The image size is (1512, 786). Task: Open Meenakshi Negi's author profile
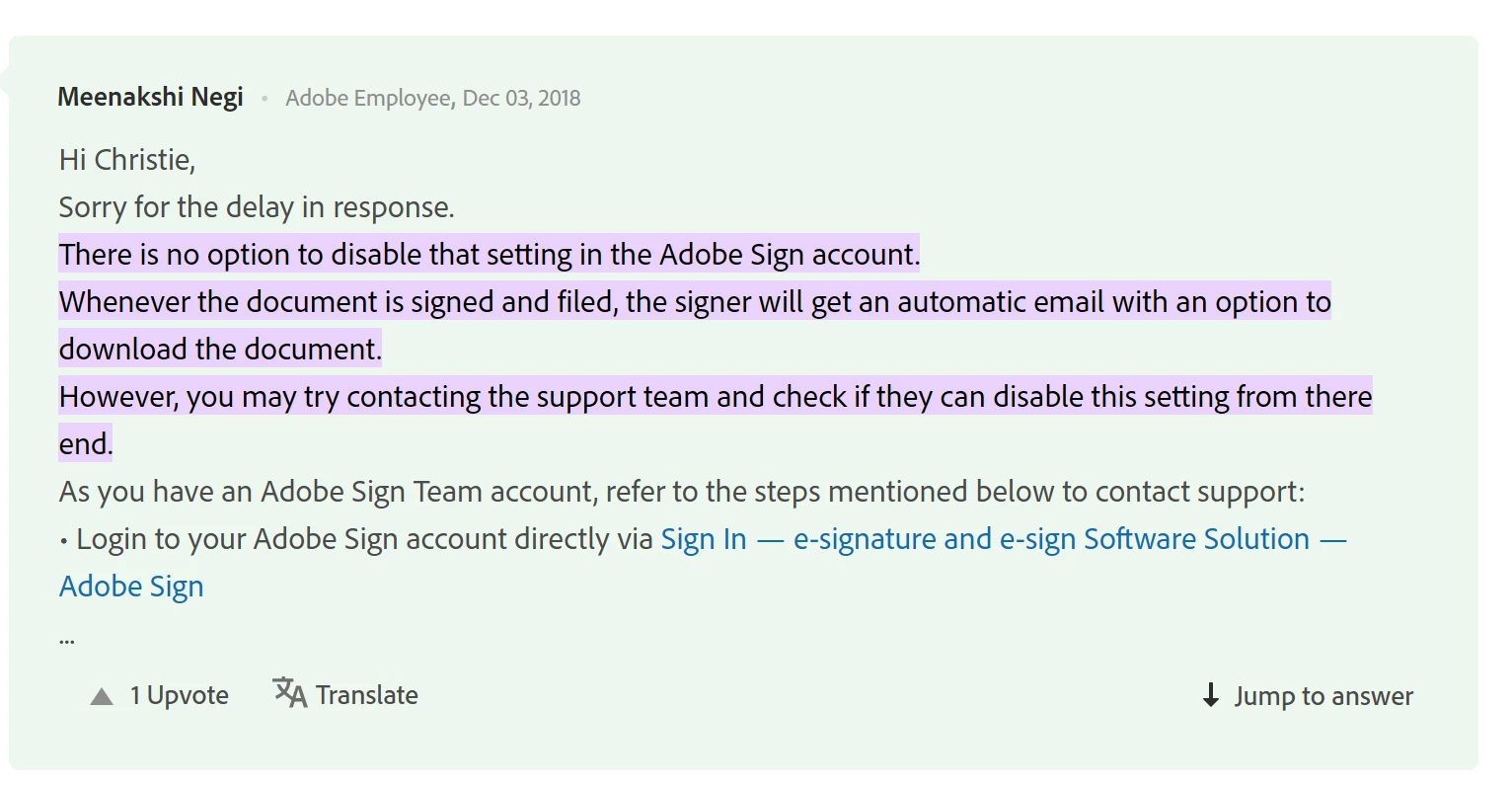pos(151,97)
